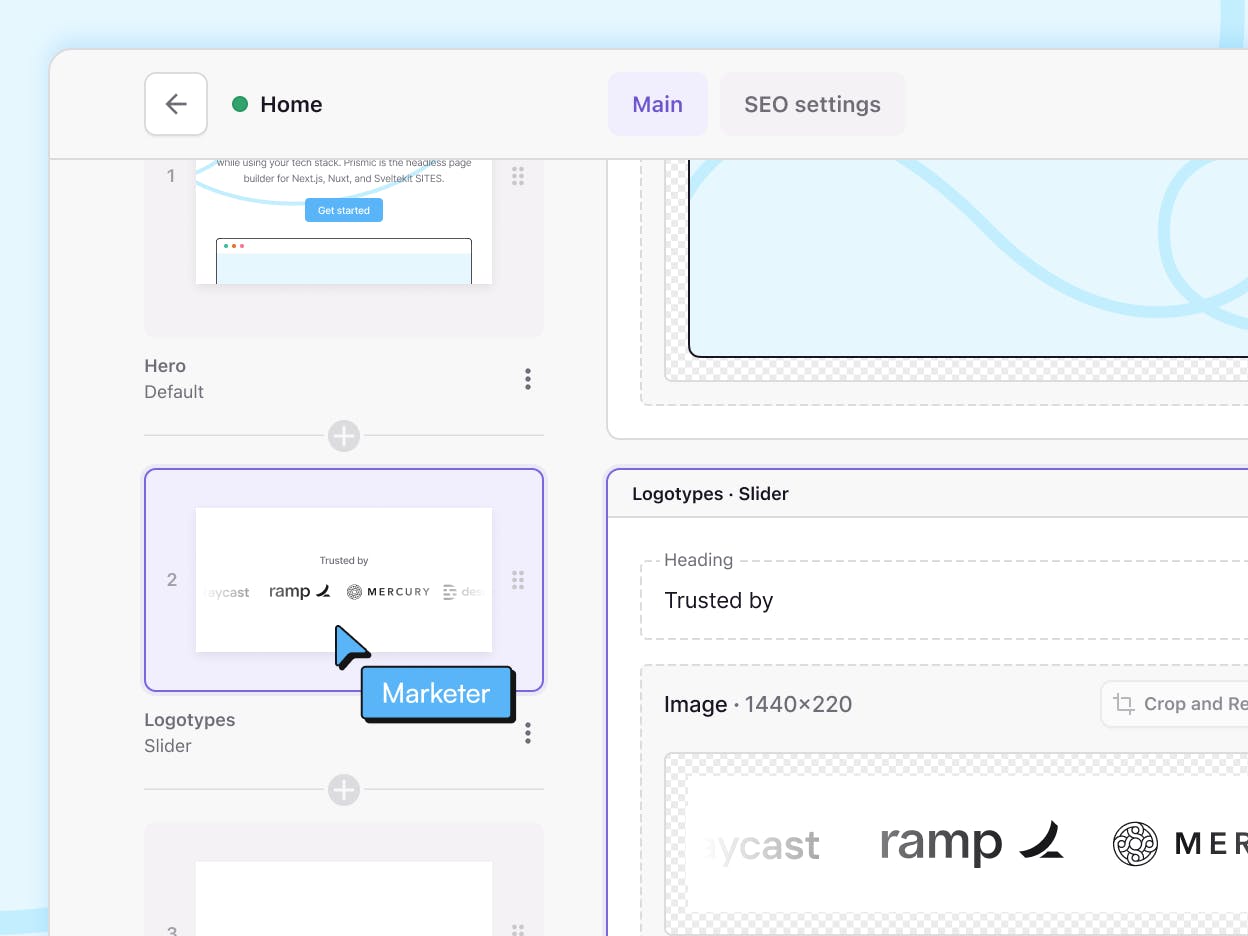This screenshot has height=936, width=1248.
Task: Click the logos image preview
Action: 956,844
